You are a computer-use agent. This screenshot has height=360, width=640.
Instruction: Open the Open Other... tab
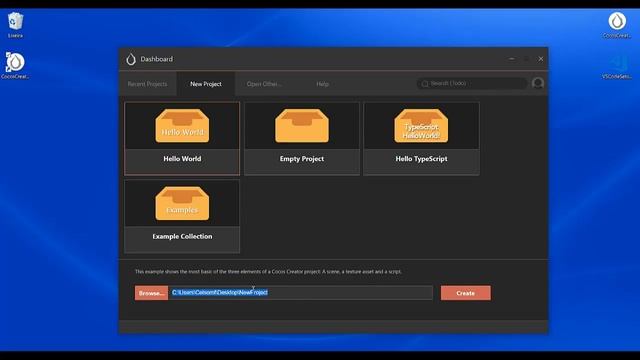point(264,84)
